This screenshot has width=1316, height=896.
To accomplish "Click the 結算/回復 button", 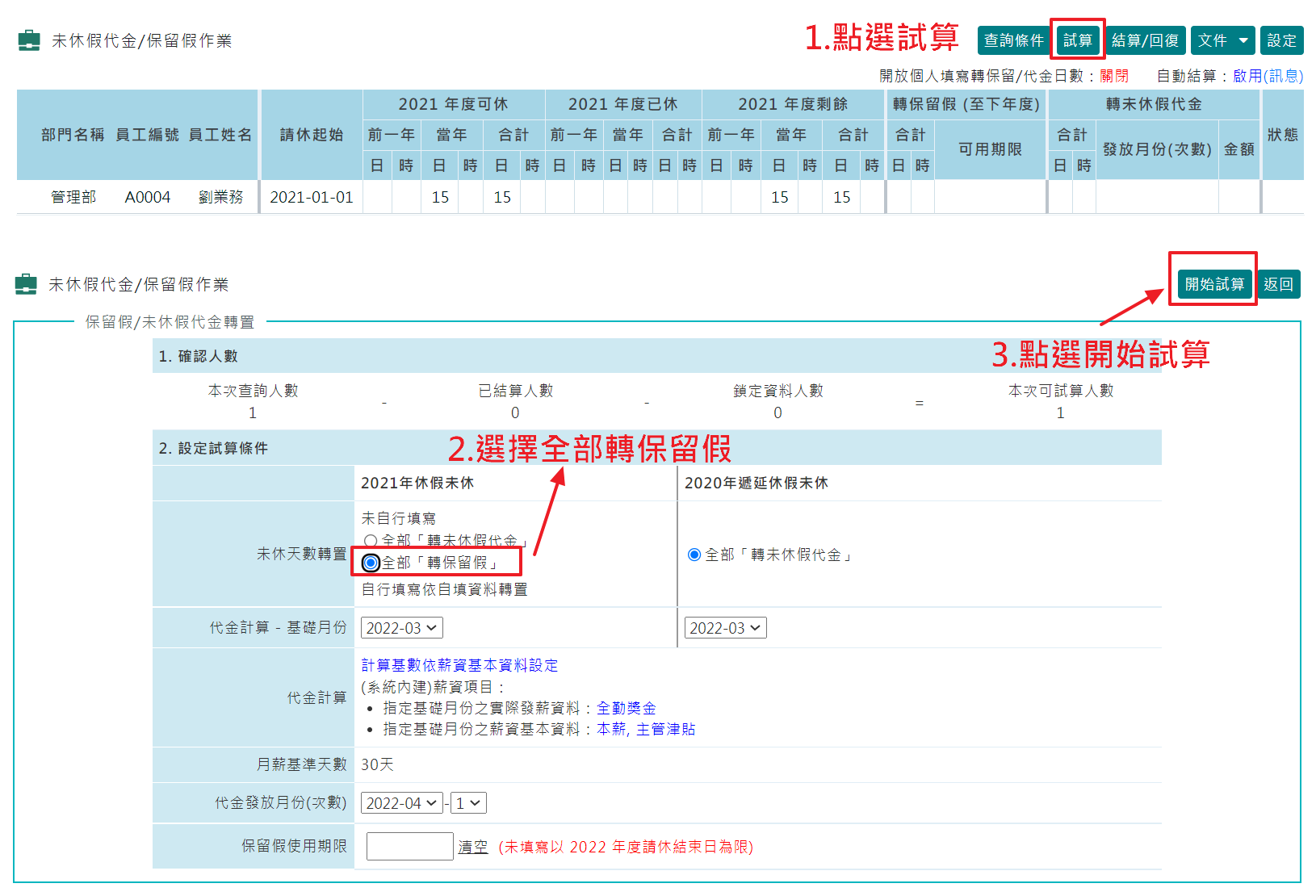I will pos(1145,40).
